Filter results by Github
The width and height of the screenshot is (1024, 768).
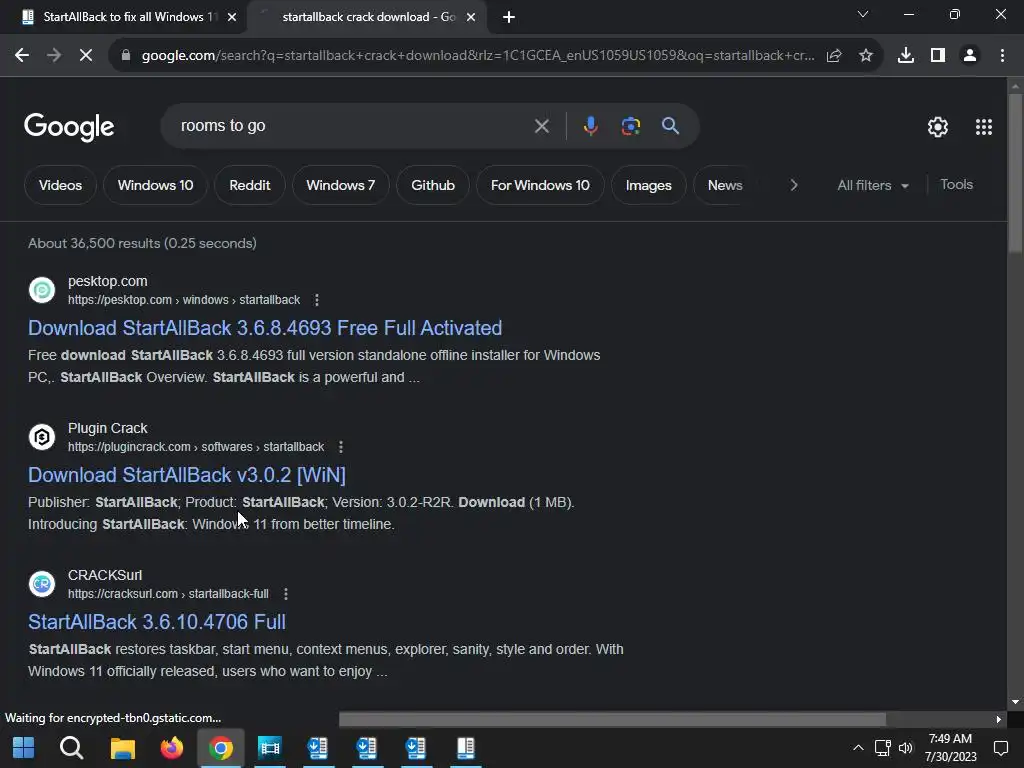pyautogui.click(x=433, y=185)
